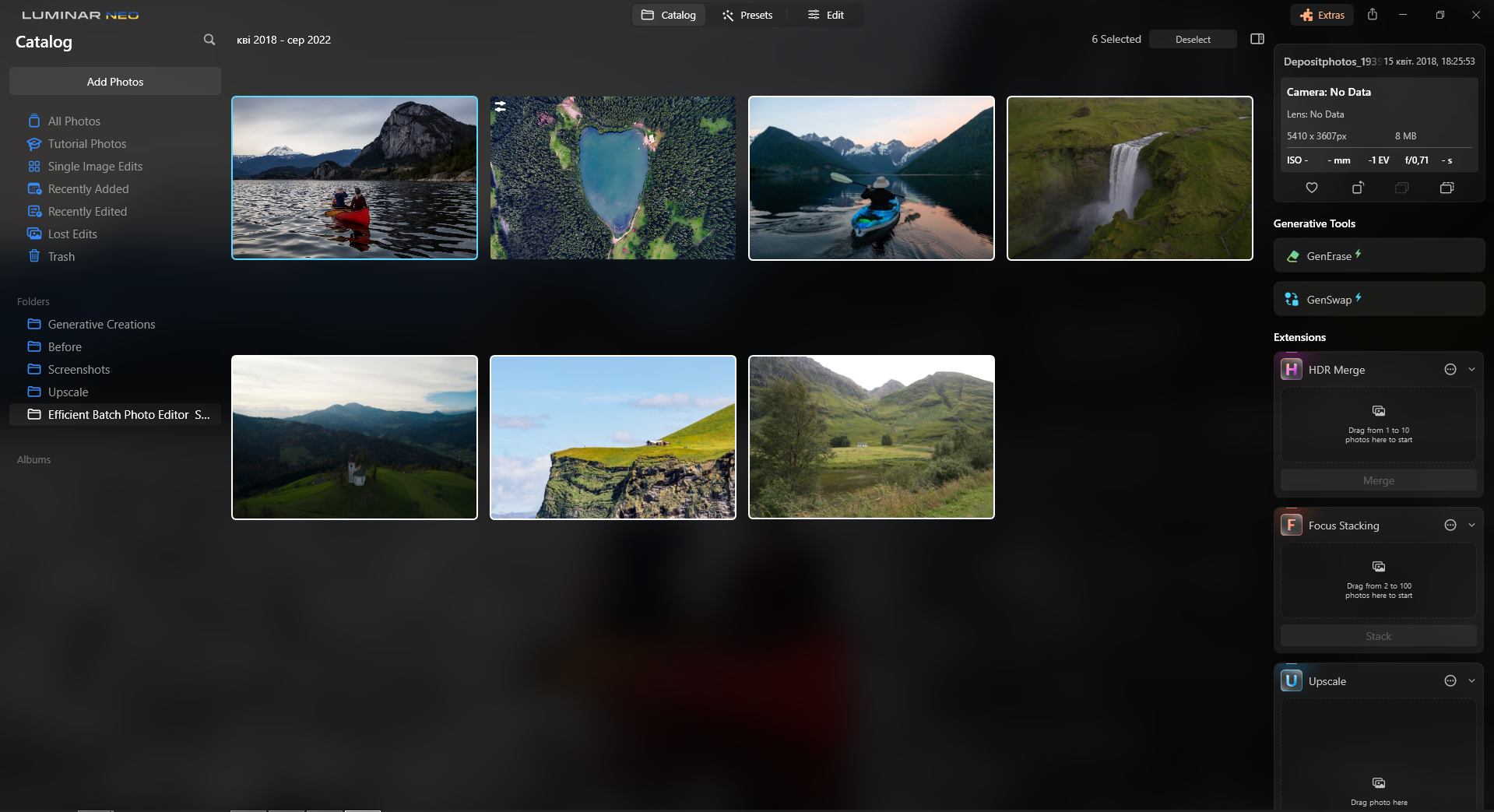Switch to the Presets tab
The height and width of the screenshot is (812, 1494).
[x=747, y=15]
